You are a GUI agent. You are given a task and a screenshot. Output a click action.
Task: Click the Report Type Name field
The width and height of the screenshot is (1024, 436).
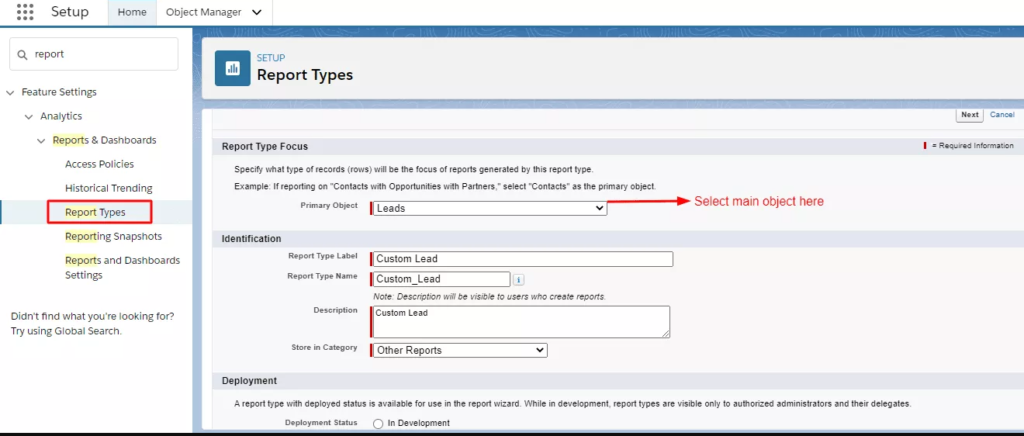[441, 279]
